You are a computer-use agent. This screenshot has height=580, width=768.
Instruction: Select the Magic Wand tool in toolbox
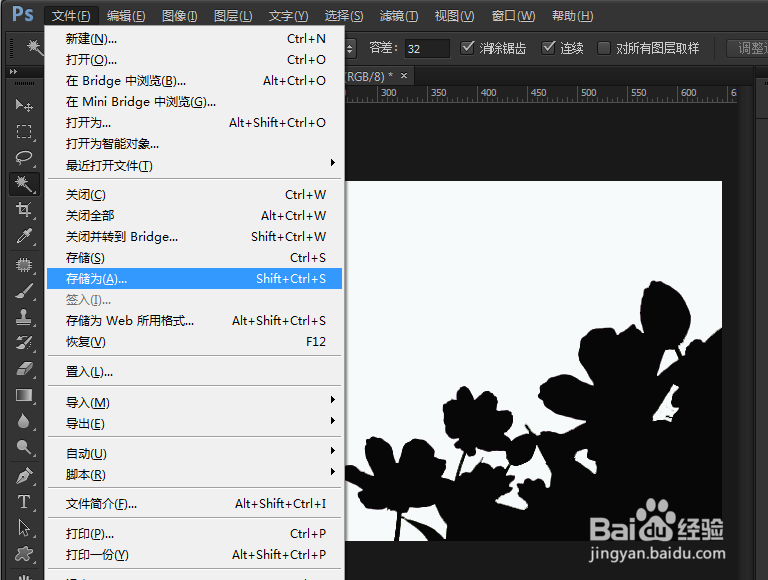24,184
